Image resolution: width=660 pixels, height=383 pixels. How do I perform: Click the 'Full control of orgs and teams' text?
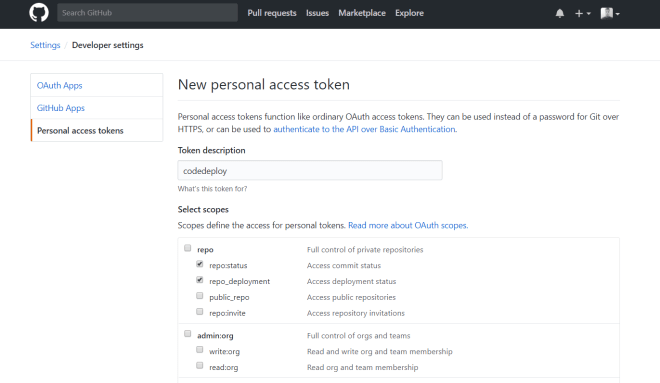(x=358, y=335)
